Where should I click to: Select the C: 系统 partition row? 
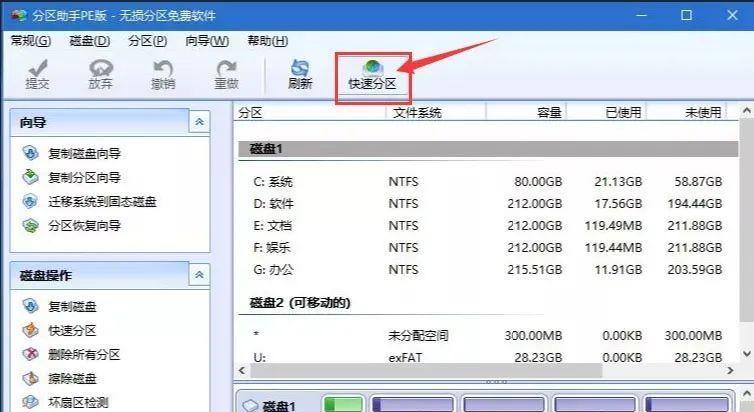coord(488,182)
